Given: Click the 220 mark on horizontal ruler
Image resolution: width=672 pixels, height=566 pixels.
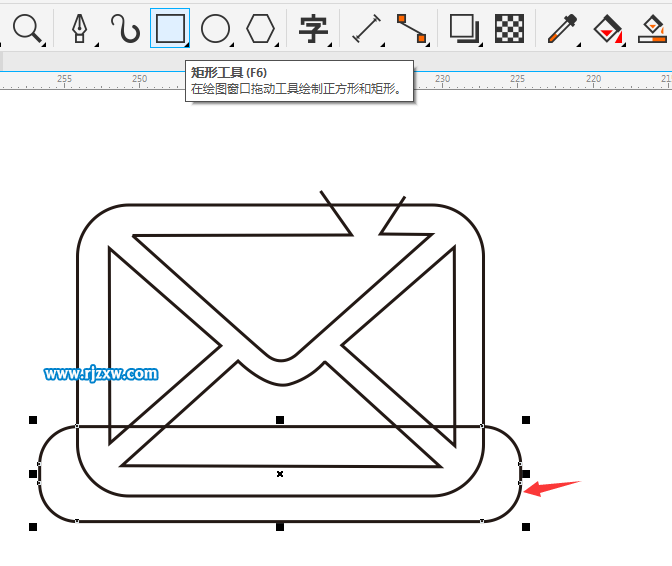Looking at the screenshot, I should coord(594,79).
